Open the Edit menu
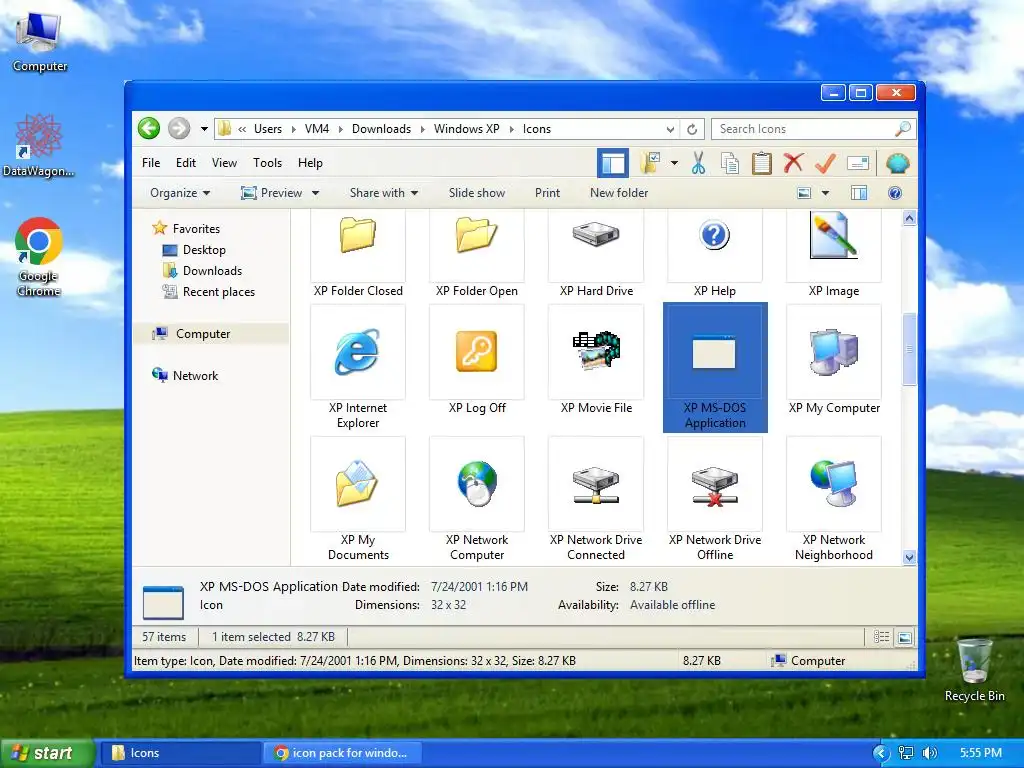The height and width of the screenshot is (768, 1024). [185, 163]
